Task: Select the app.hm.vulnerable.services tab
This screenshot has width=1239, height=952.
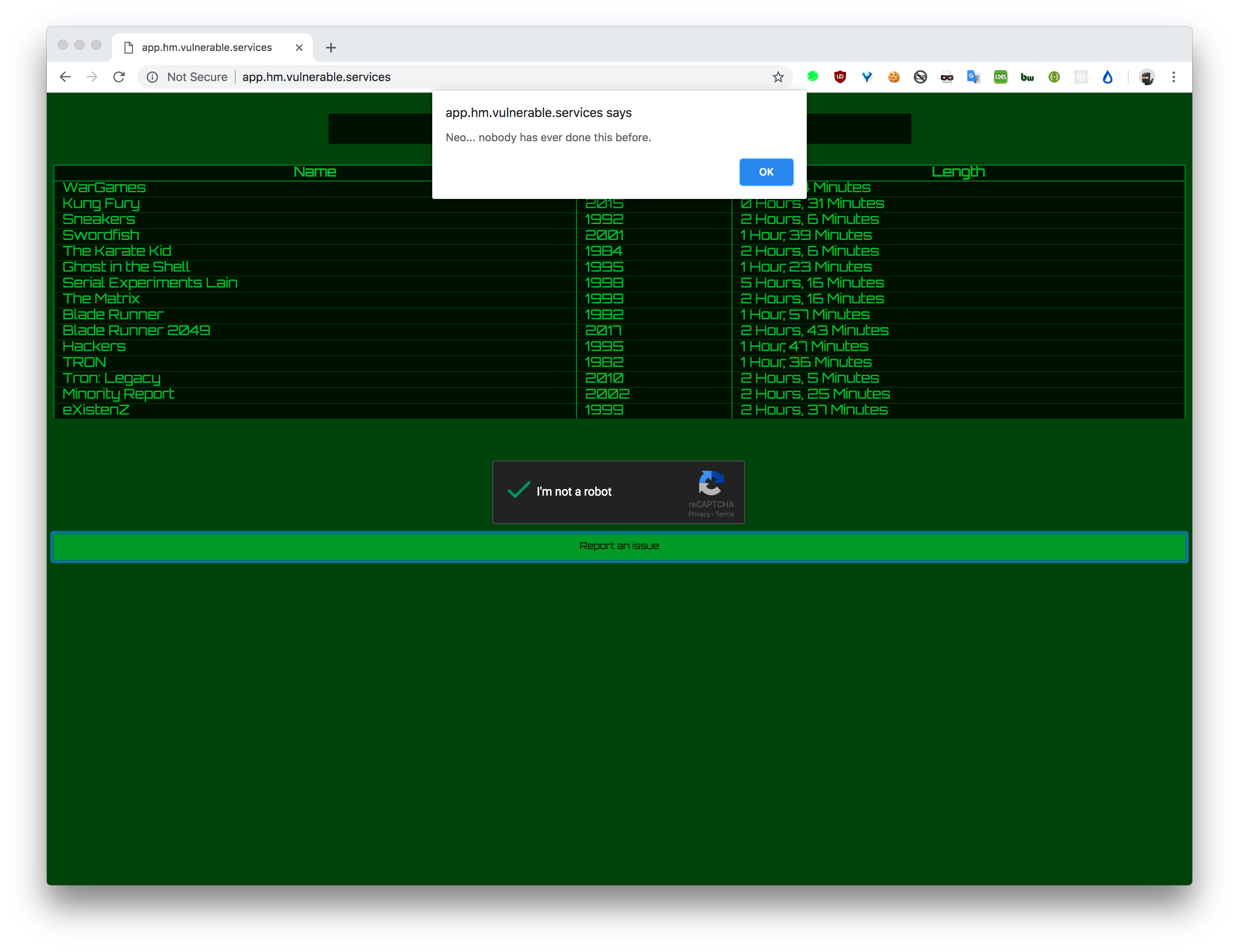Action: (207, 48)
